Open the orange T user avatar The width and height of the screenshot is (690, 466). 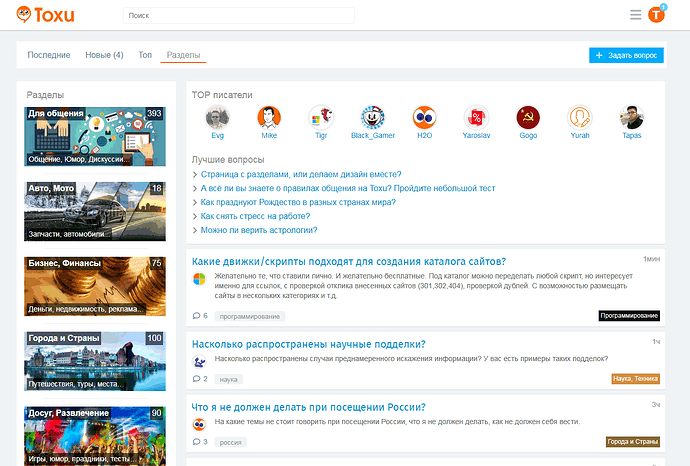[656, 15]
